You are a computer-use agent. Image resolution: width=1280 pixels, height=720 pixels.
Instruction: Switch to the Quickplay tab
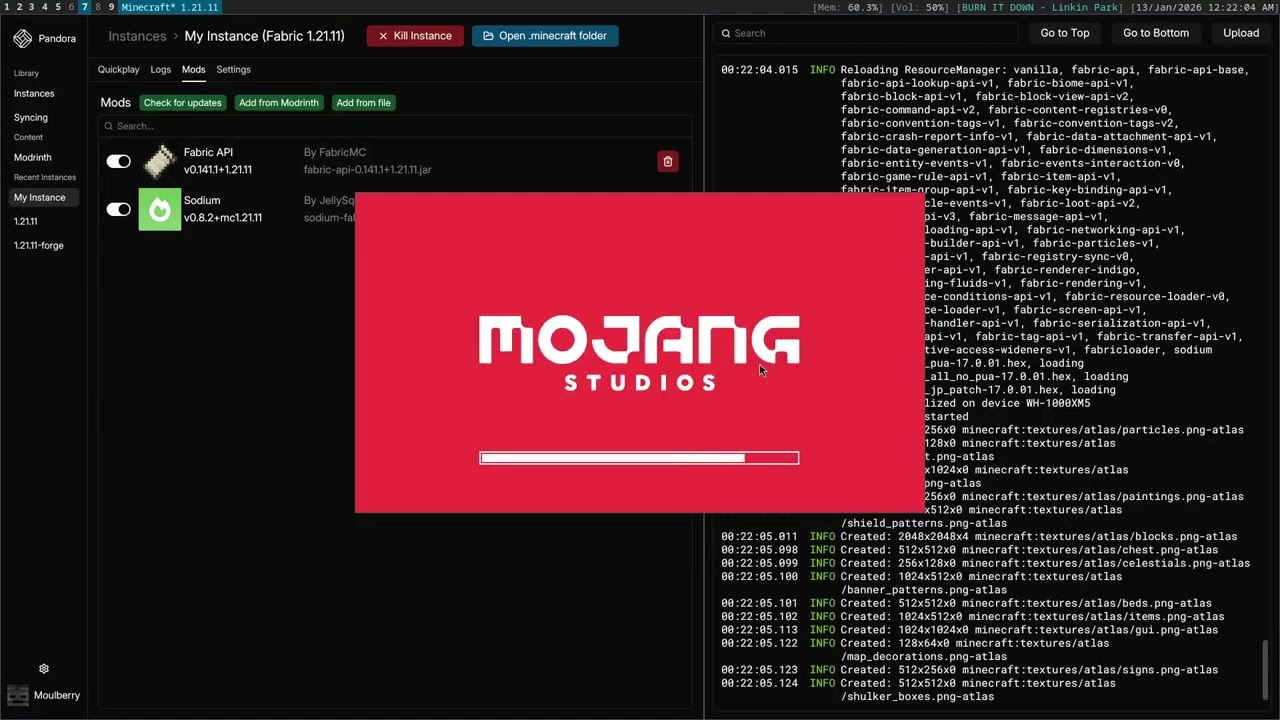pyautogui.click(x=119, y=70)
